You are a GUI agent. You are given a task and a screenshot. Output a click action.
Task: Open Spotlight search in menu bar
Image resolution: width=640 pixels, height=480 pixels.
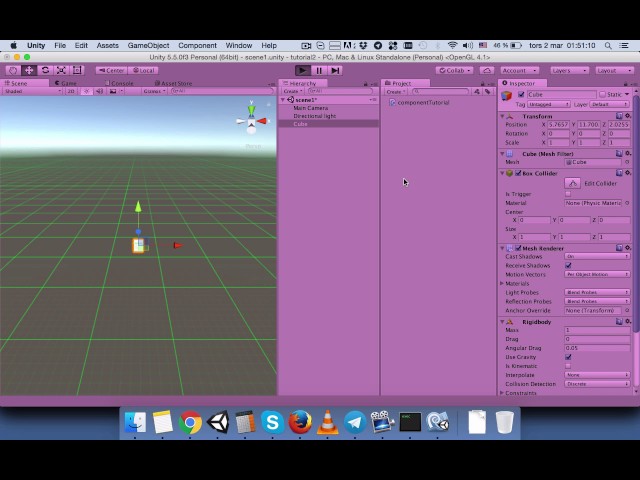[x=608, y=46]
